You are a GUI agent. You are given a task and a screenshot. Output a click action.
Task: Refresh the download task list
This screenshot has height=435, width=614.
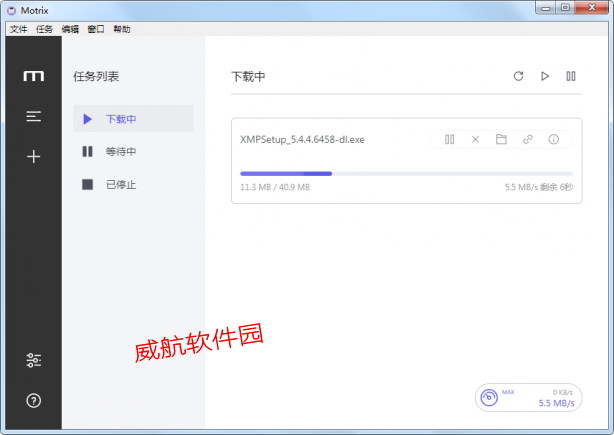coord(518,76)
